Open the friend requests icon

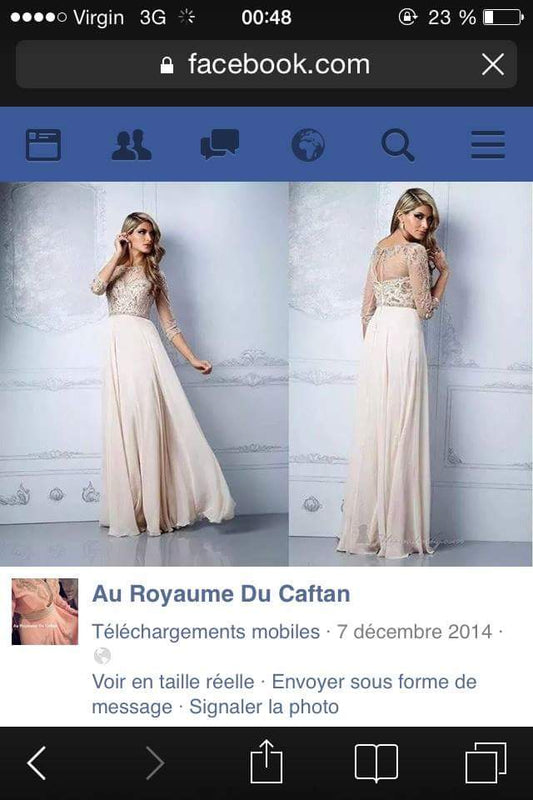point(131,145)
